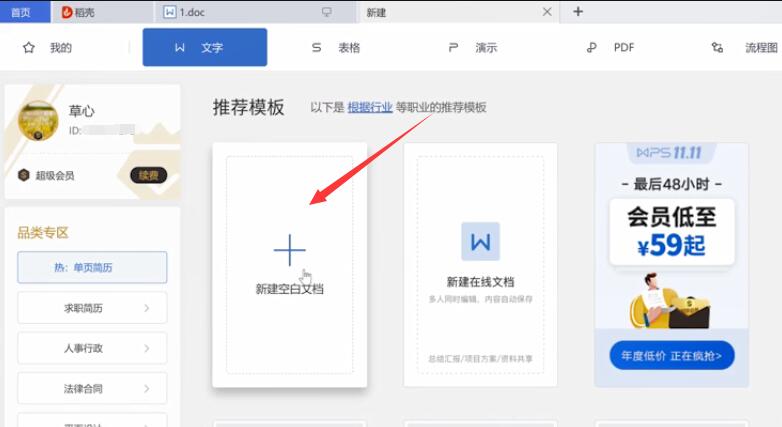Expand 求职简历 category arrow

pos(147,308)
